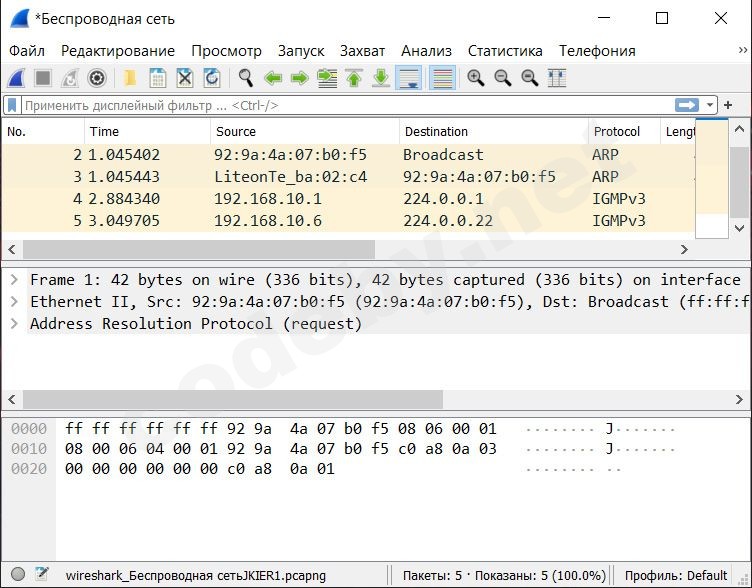Click hex offset 0000 row bytes
752x588 pixels.
coord(281,428)
